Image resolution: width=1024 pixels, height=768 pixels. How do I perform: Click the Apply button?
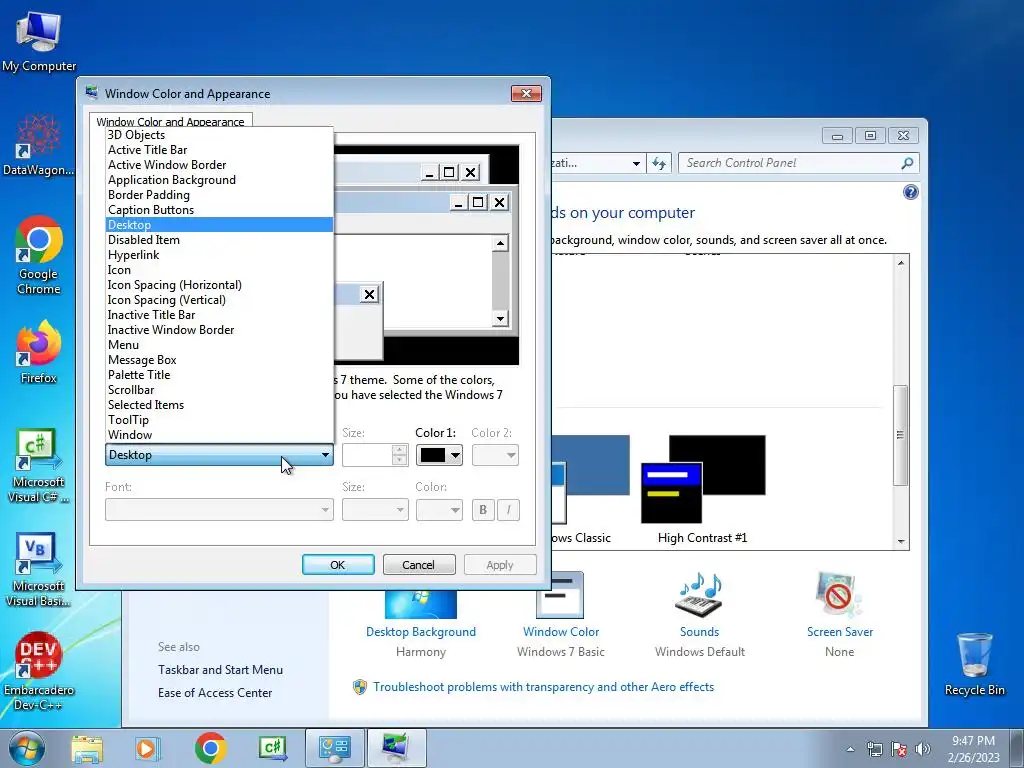click(x=500, y=565)
